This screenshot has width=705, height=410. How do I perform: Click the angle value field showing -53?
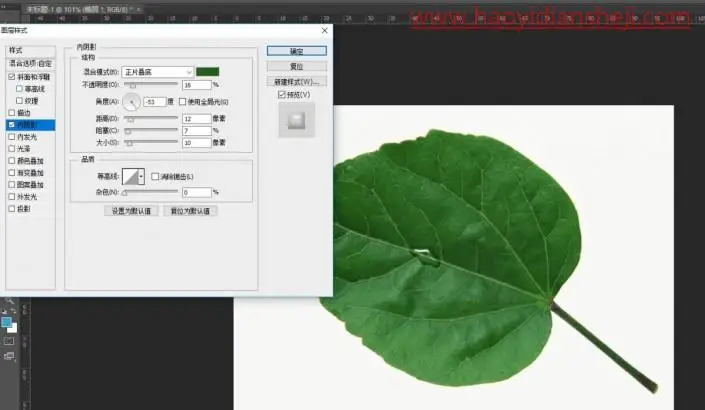(155, 102)
